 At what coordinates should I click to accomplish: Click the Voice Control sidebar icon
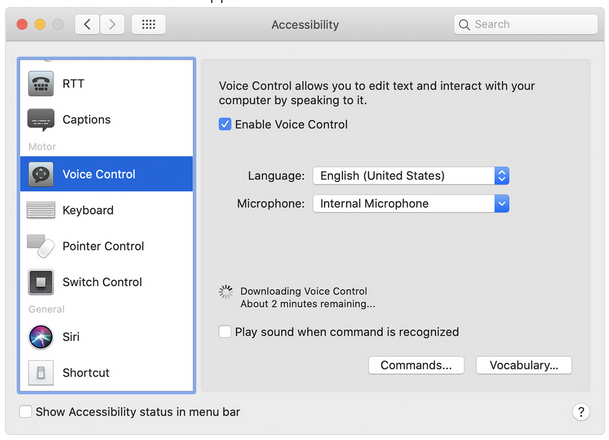coord(41,174)
